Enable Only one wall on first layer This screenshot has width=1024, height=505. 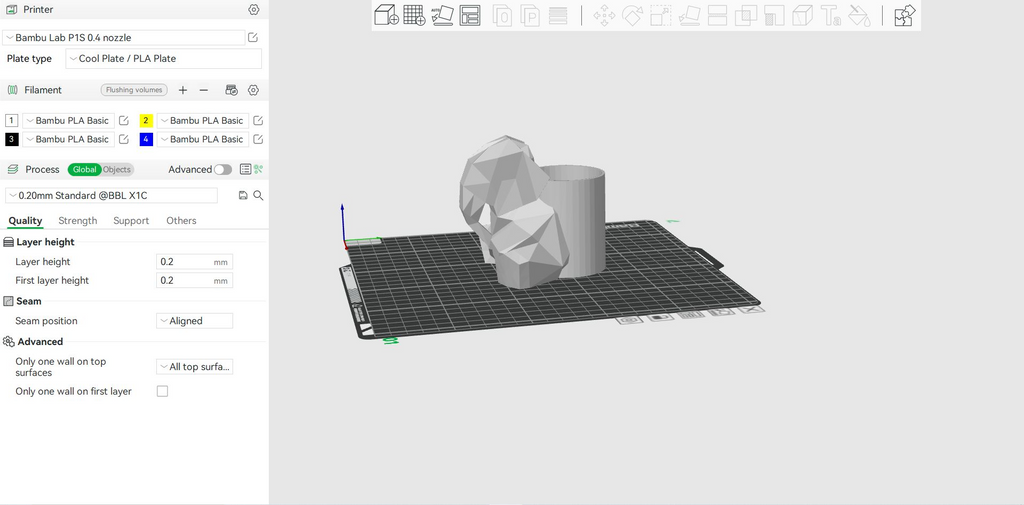[163, 391]
